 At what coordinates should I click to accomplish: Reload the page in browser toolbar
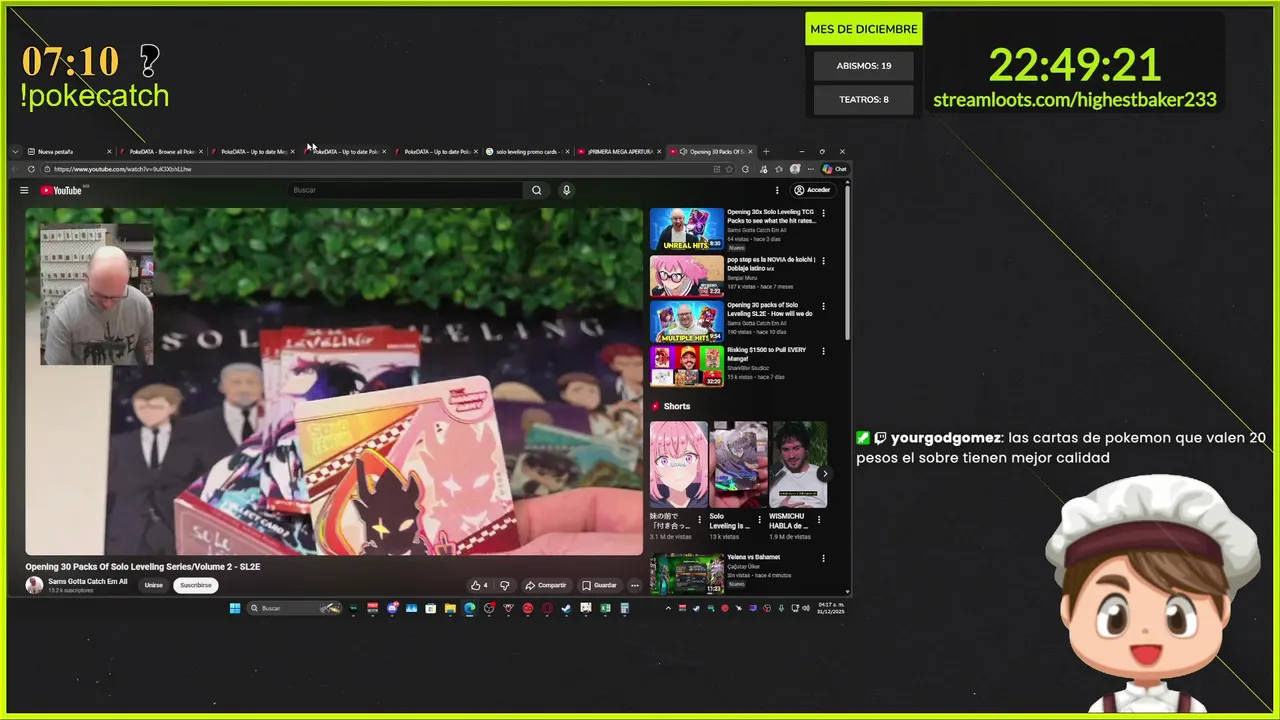coord(31,169)
